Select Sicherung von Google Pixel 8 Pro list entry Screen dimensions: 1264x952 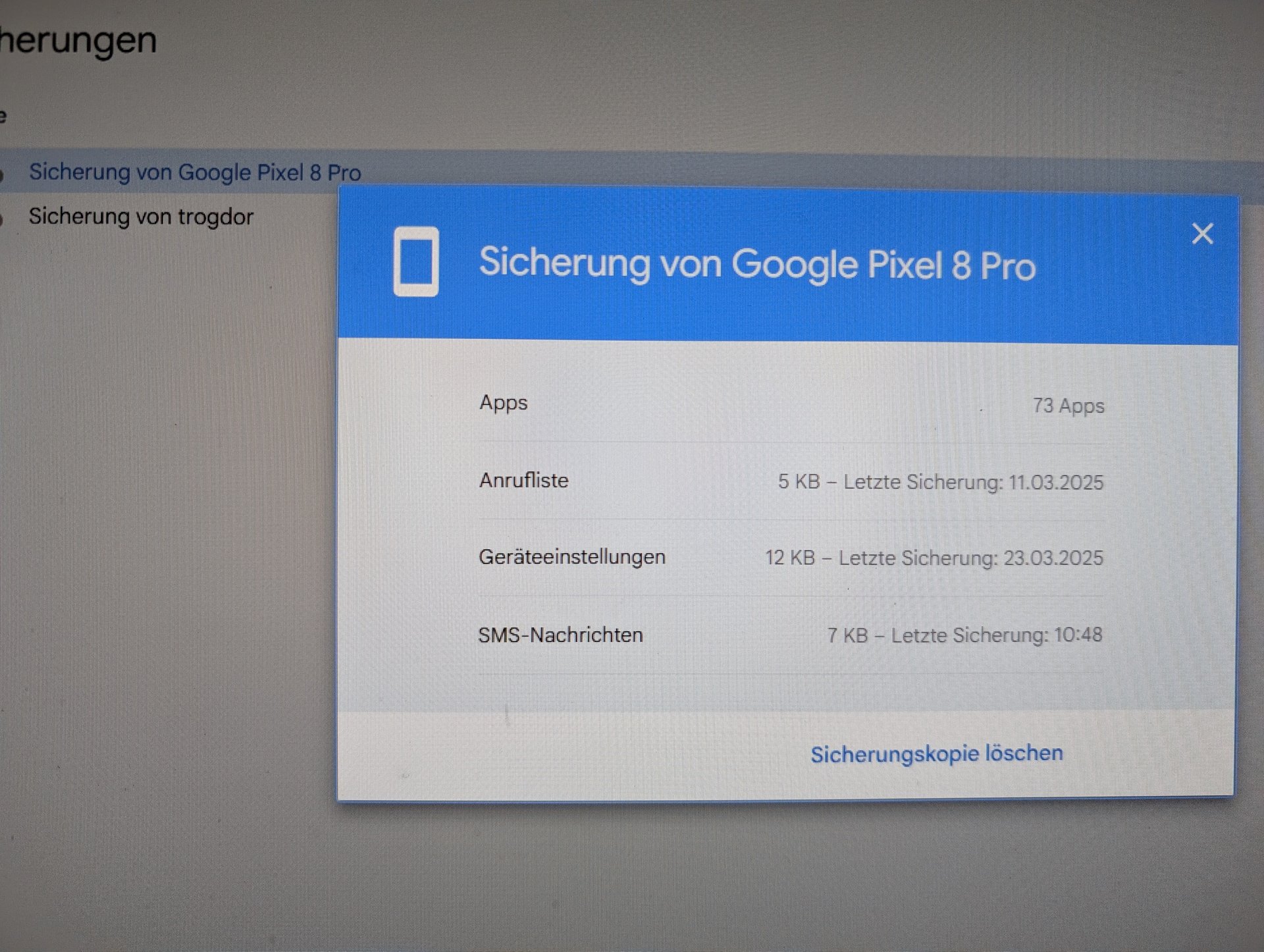[x=195, y=172]
